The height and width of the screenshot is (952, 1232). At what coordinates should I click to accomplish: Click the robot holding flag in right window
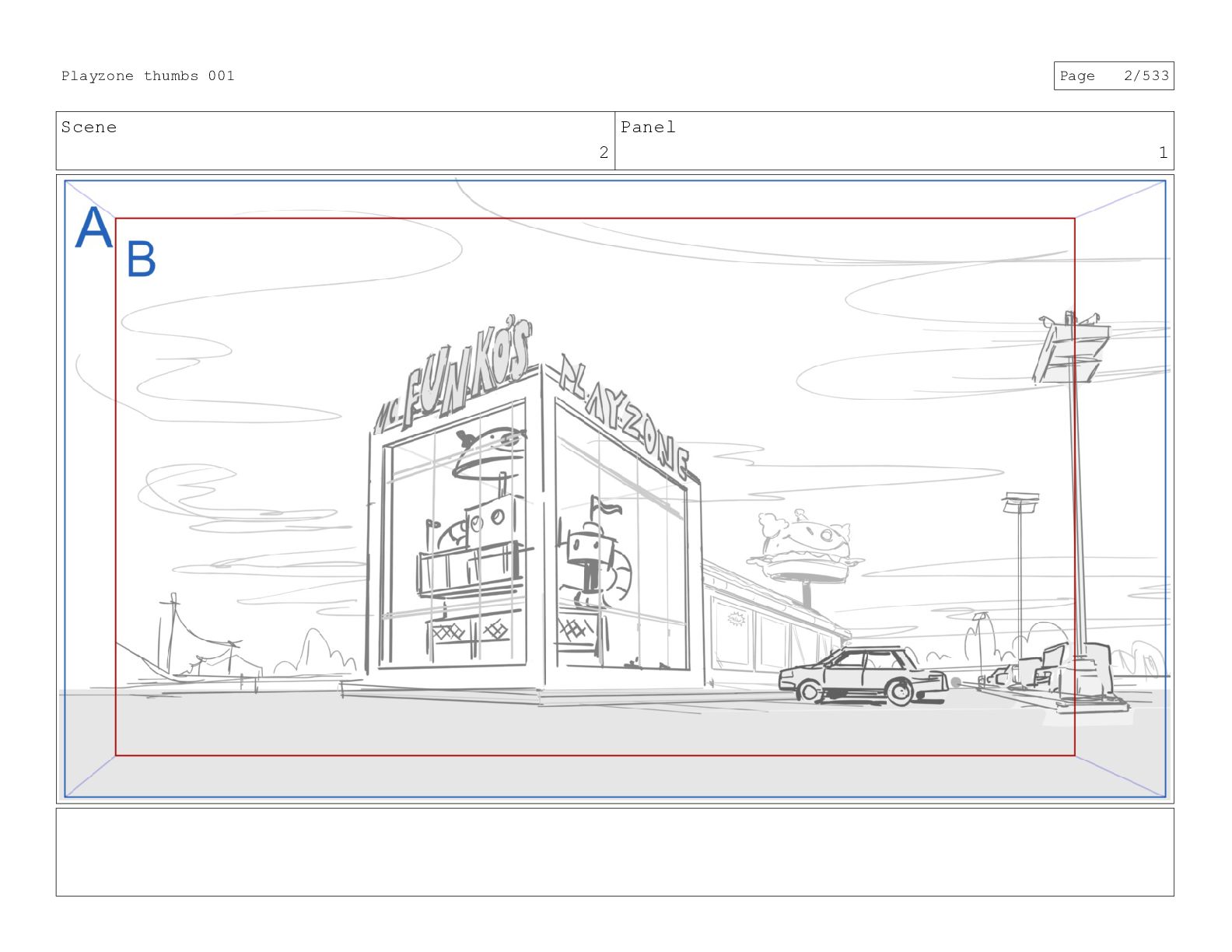pos(590,554)
